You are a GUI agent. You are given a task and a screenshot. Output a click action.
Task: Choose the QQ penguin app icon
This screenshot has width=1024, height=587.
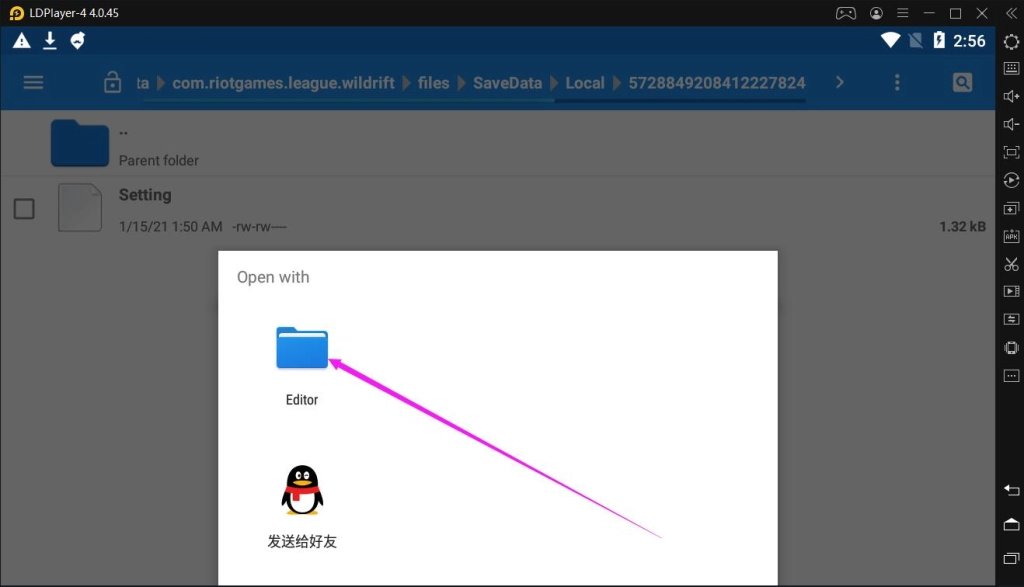coord(302,490)
